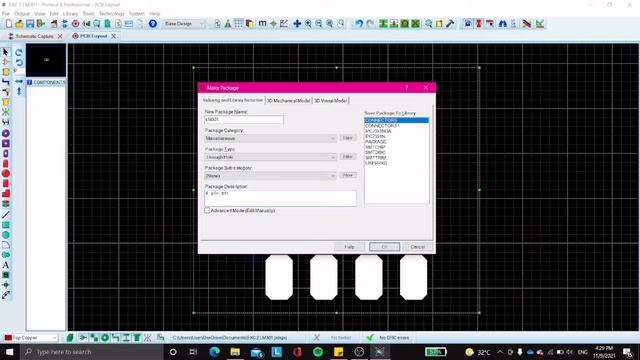
Task: Click the New Project icon in toolbar
Action: pos(9,24)
